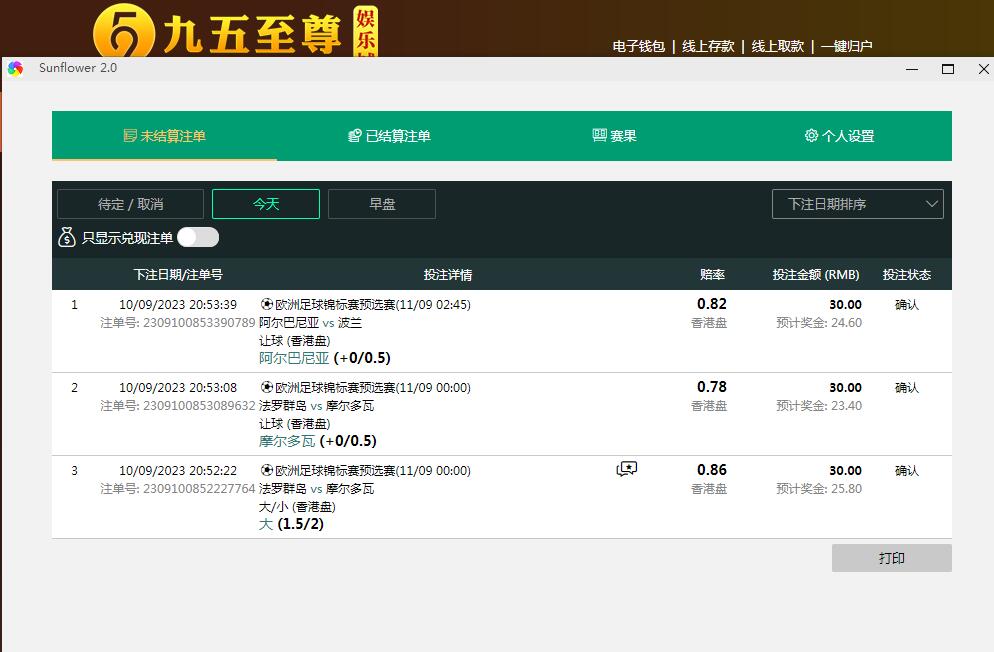Click bet number 2309100853390789 in row 1
Image resolution: width=994 pixels, height=652 pixels.
[x=199, y=323]
